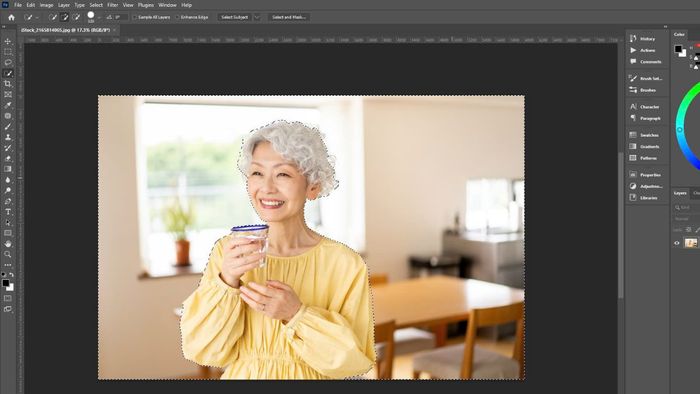Select the Hand tool
The height and width of the screenshot is (394, 700).
(8, 244)
